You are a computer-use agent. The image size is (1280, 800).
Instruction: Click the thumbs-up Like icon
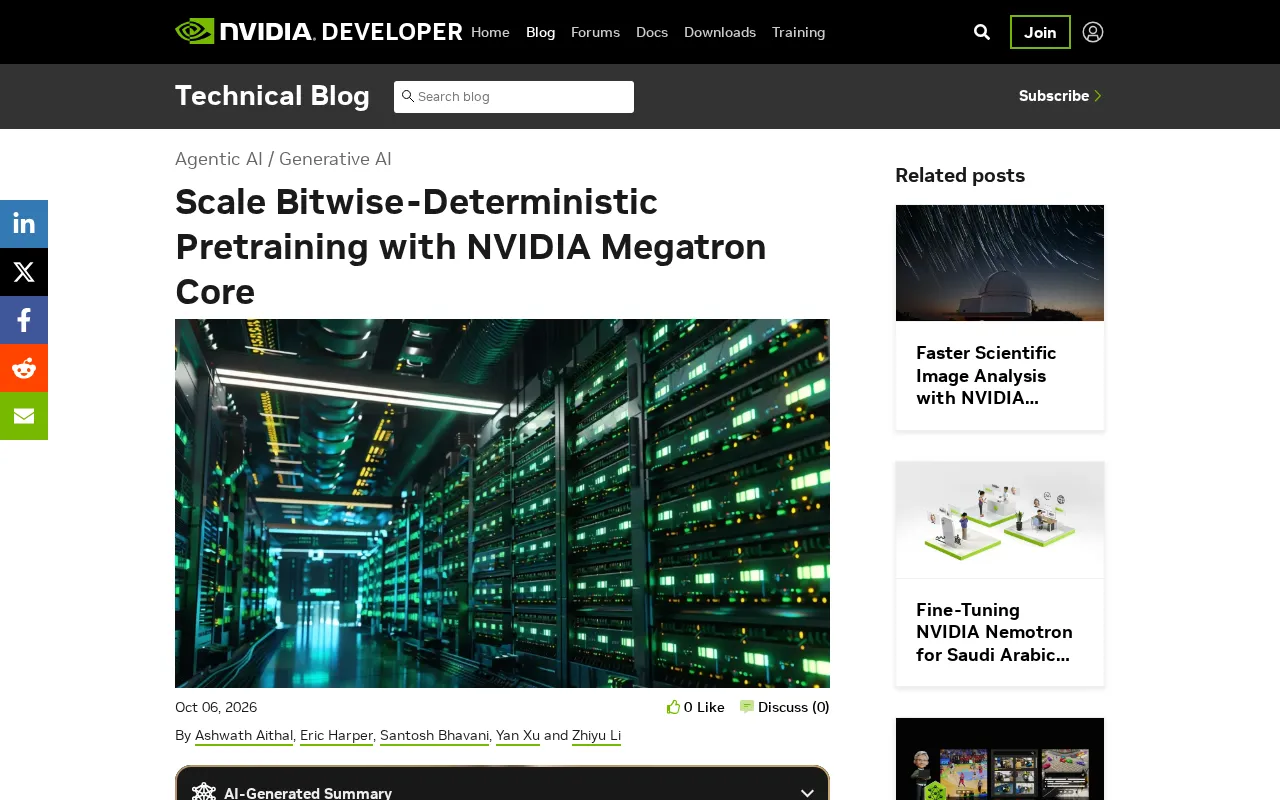pyautogui.click(x=673, y=707)
